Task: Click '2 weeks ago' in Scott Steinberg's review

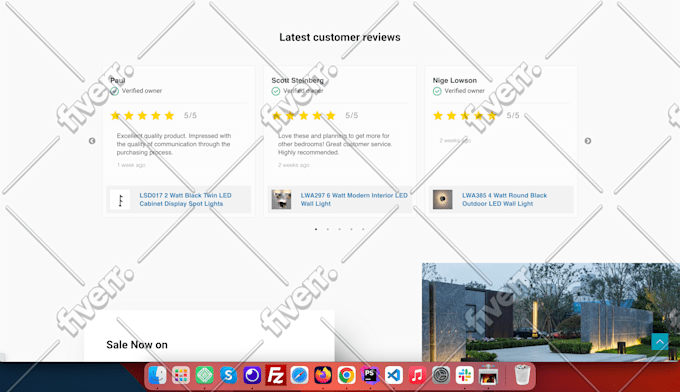Action: click(294, 165)
